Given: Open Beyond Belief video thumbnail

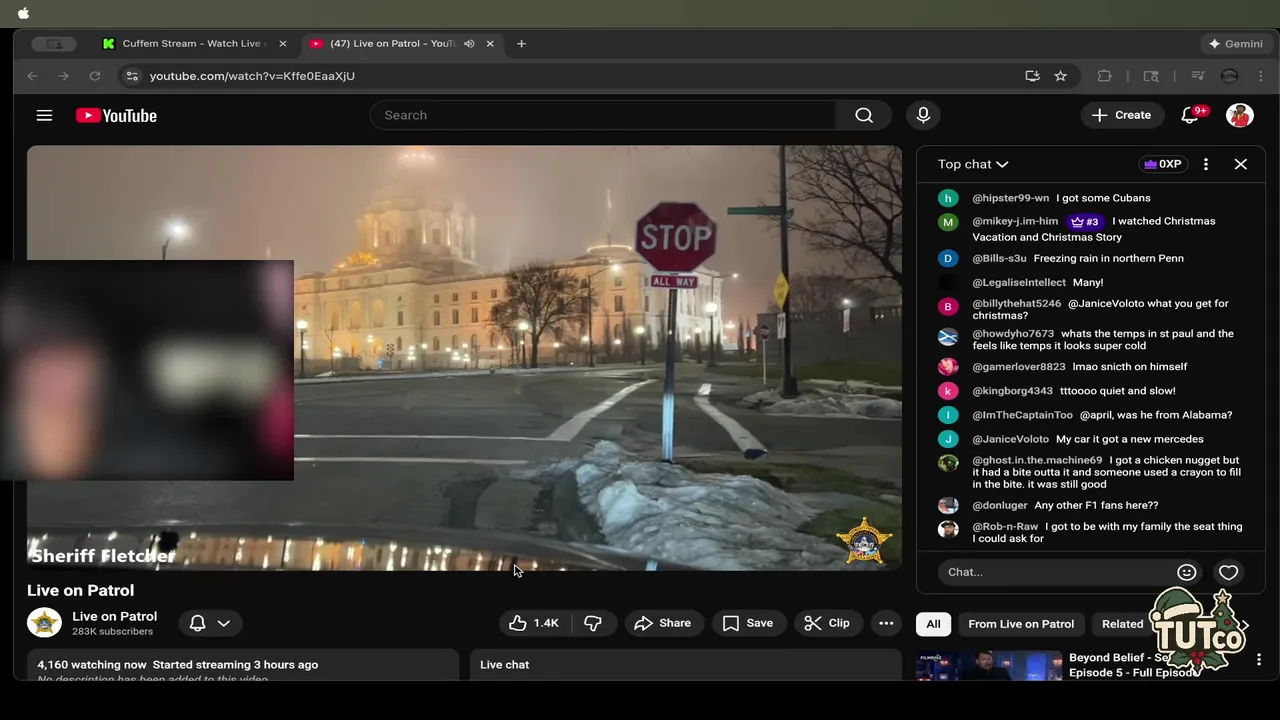Looking at the screenshot, I should (x=989, y=666).
